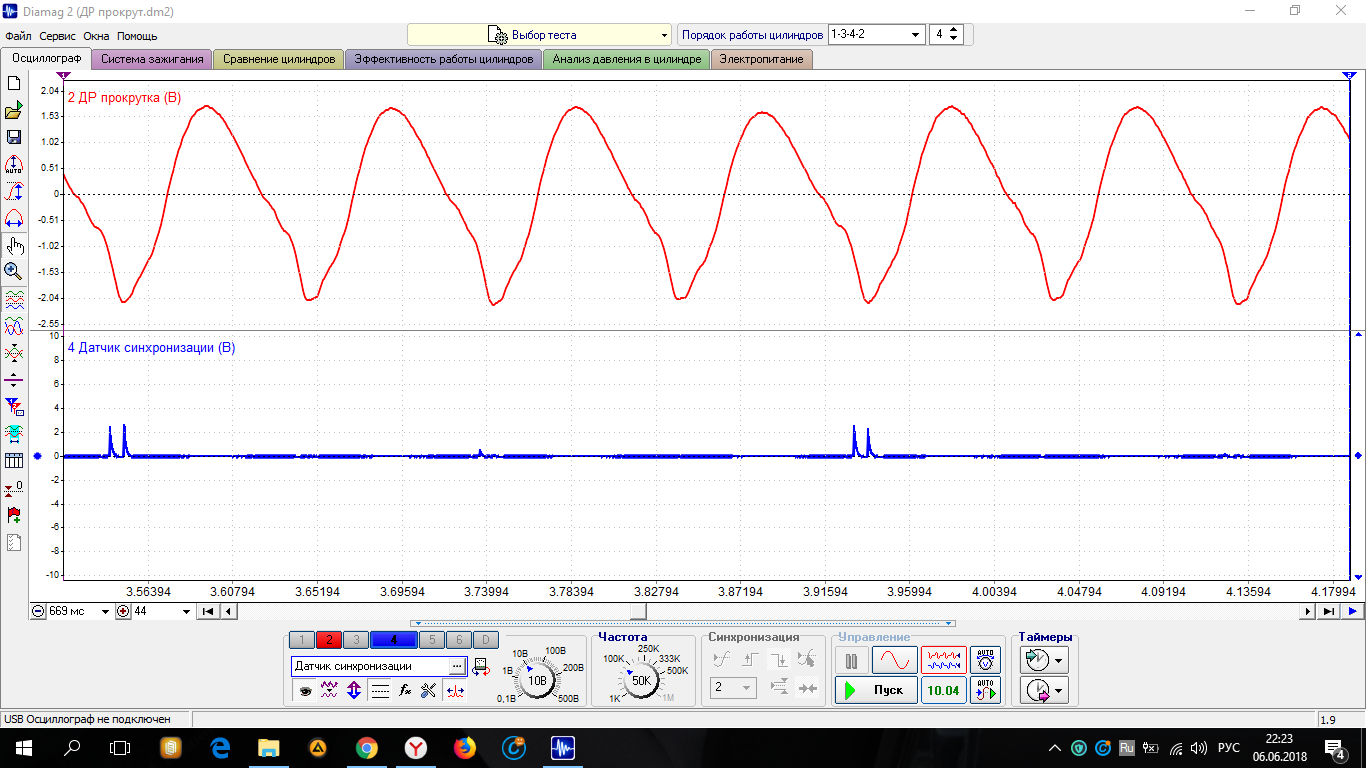Select the hand pan tool
The image size is (1366, 768).
14,245
